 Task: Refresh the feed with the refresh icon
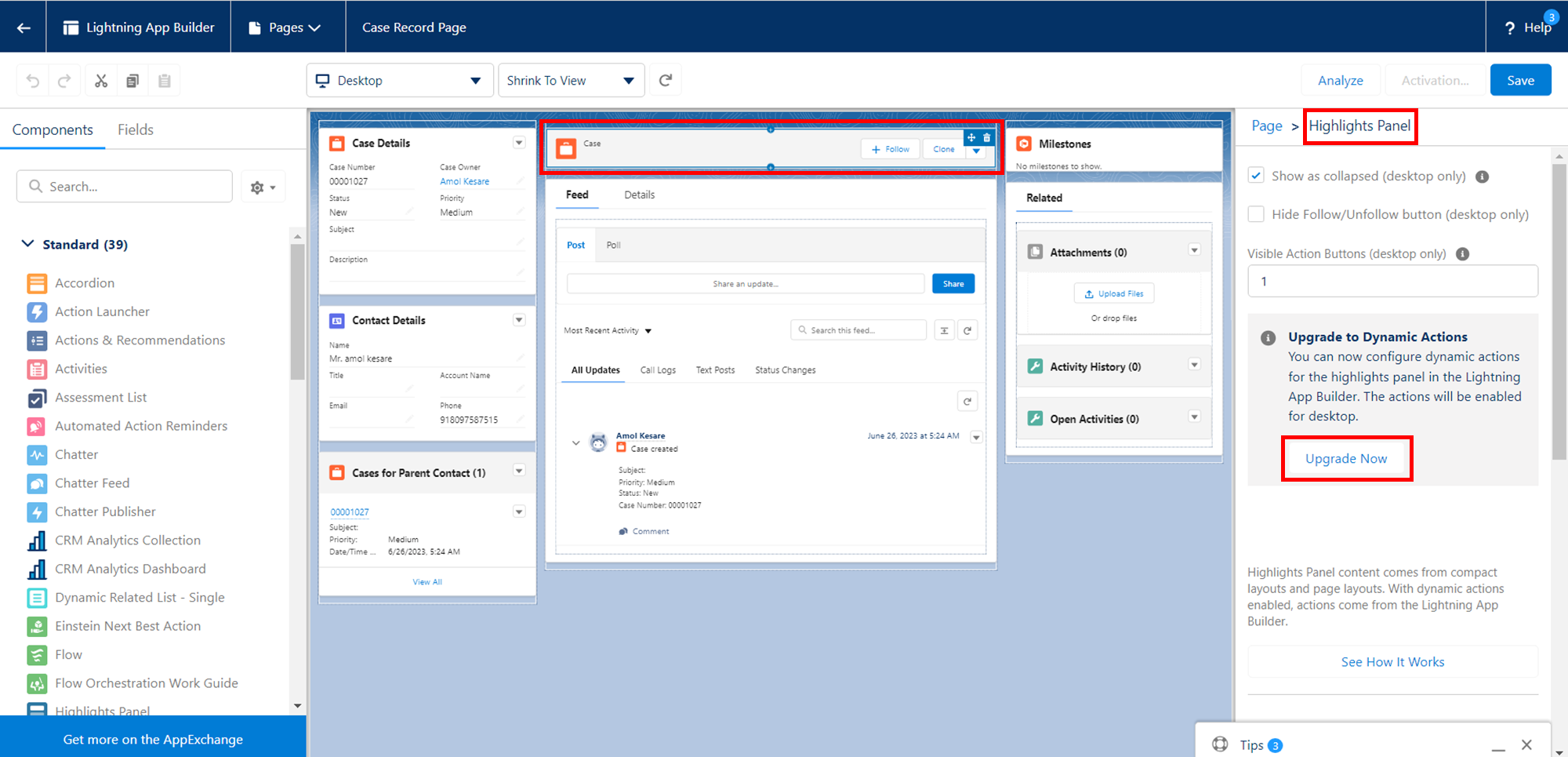[967, 331]
